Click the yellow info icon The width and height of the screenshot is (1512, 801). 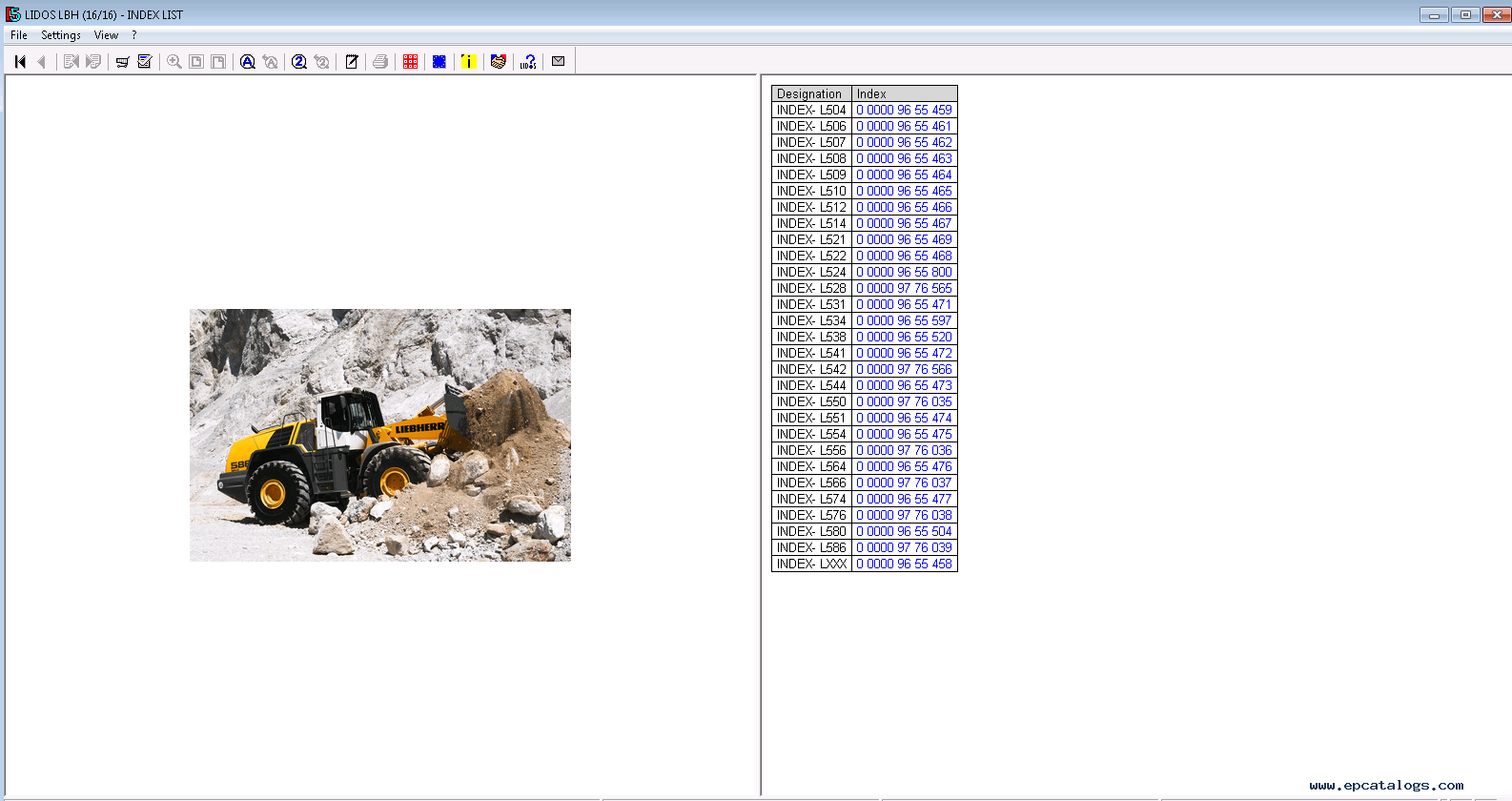468,61
